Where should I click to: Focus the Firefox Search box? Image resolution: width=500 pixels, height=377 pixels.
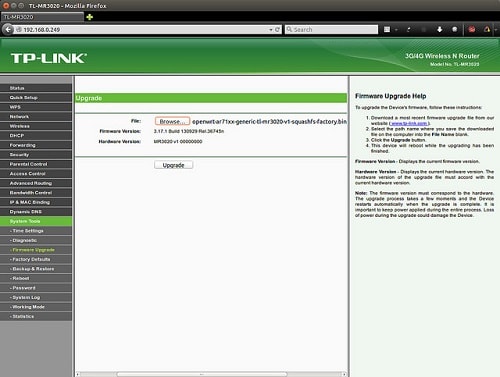coord(331,30)
